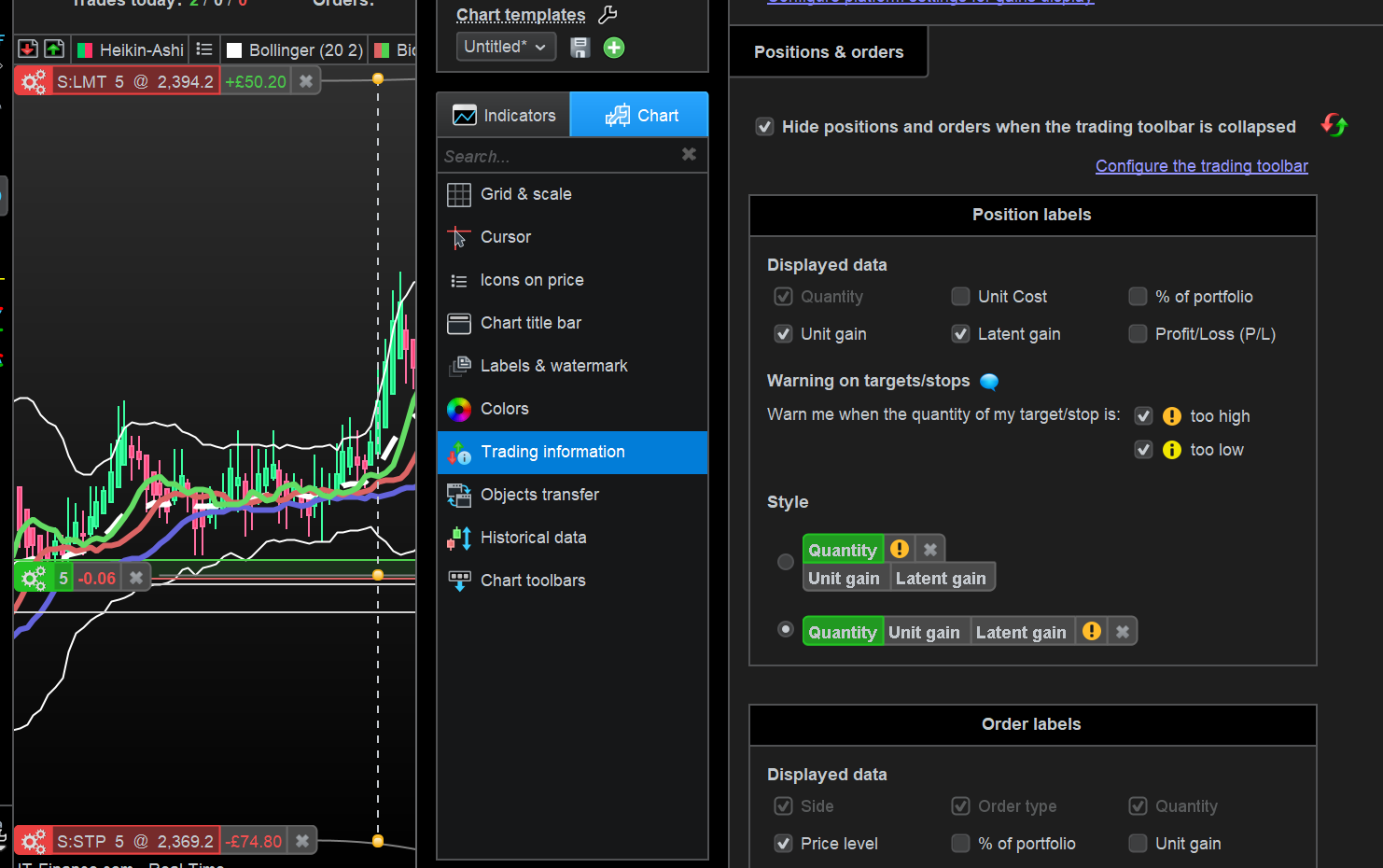
Task: Click the red down-arrow sell icon
Action: point(28,49)
